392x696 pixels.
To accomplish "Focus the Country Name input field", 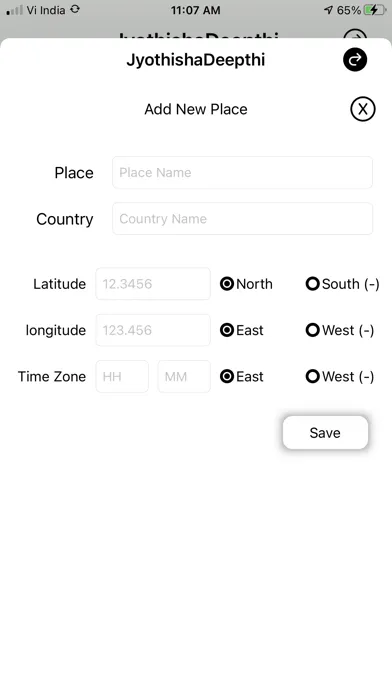I will coord(242,218).
